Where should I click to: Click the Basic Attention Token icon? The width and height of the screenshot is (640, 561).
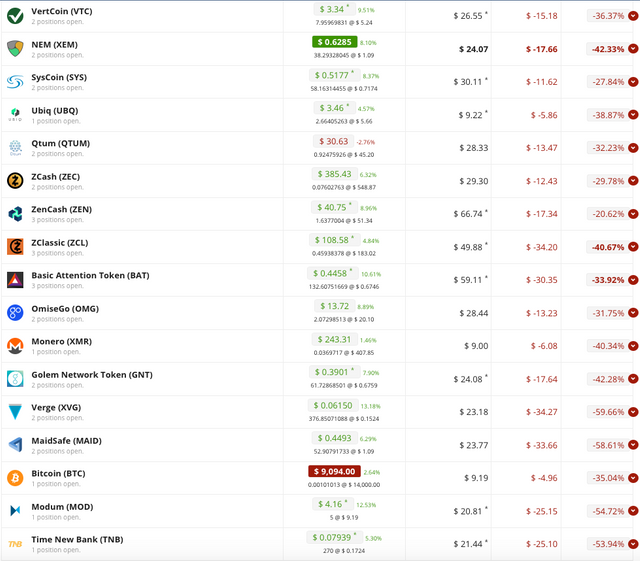point(15,280)
